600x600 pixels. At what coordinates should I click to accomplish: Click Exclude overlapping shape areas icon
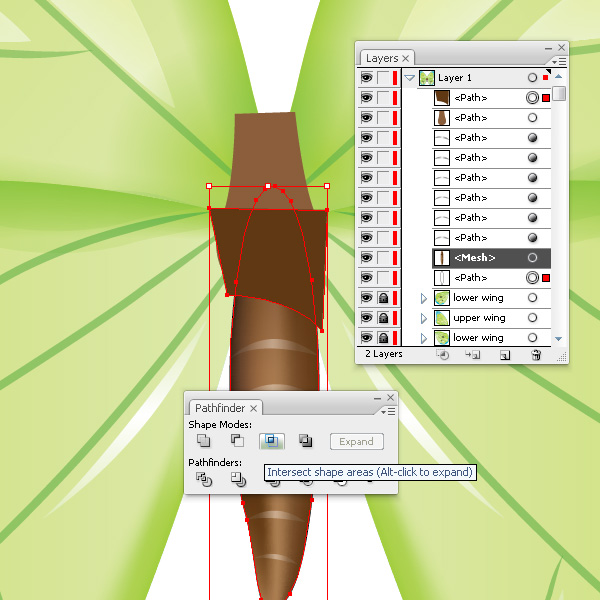coord(305,441)
